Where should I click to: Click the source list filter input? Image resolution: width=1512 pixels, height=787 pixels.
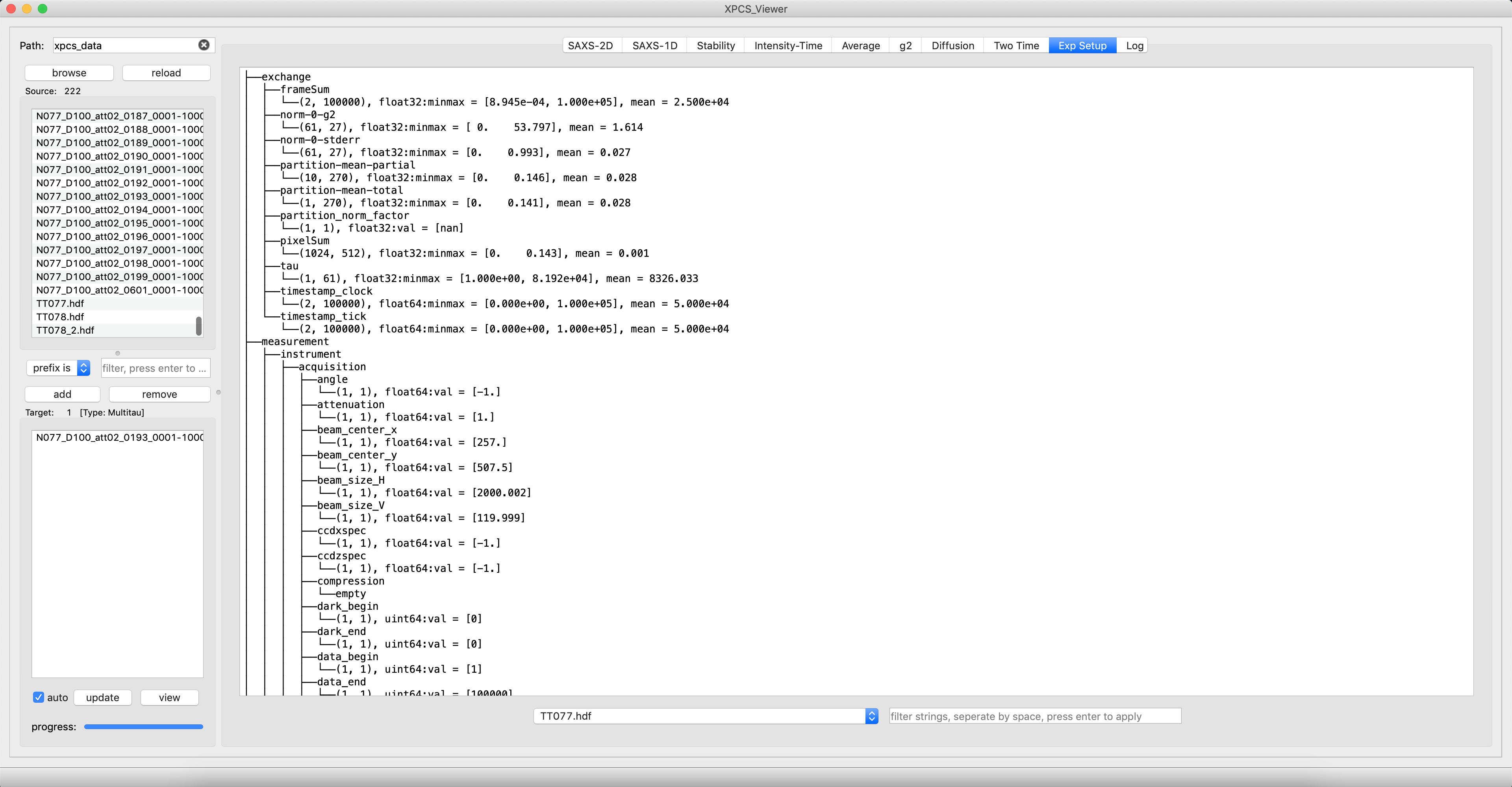pos(155,368)
